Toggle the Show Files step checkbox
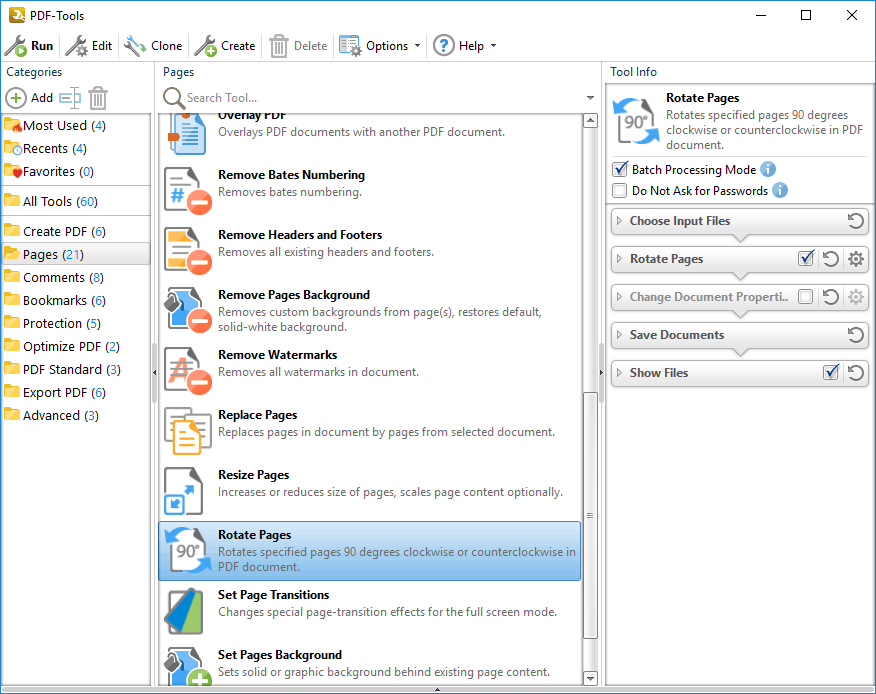Image resolution: width=876 pixels, height=694 pixels. click(x=831, y=372)
